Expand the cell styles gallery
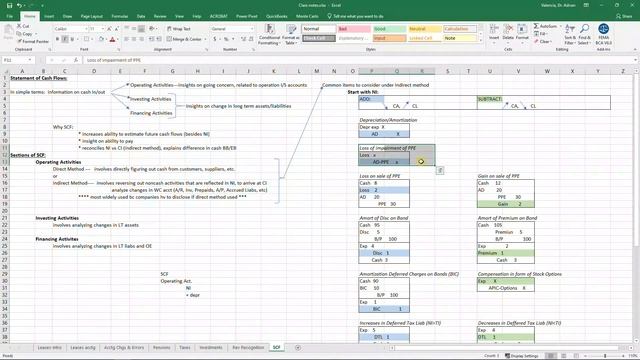 [480, 41]
